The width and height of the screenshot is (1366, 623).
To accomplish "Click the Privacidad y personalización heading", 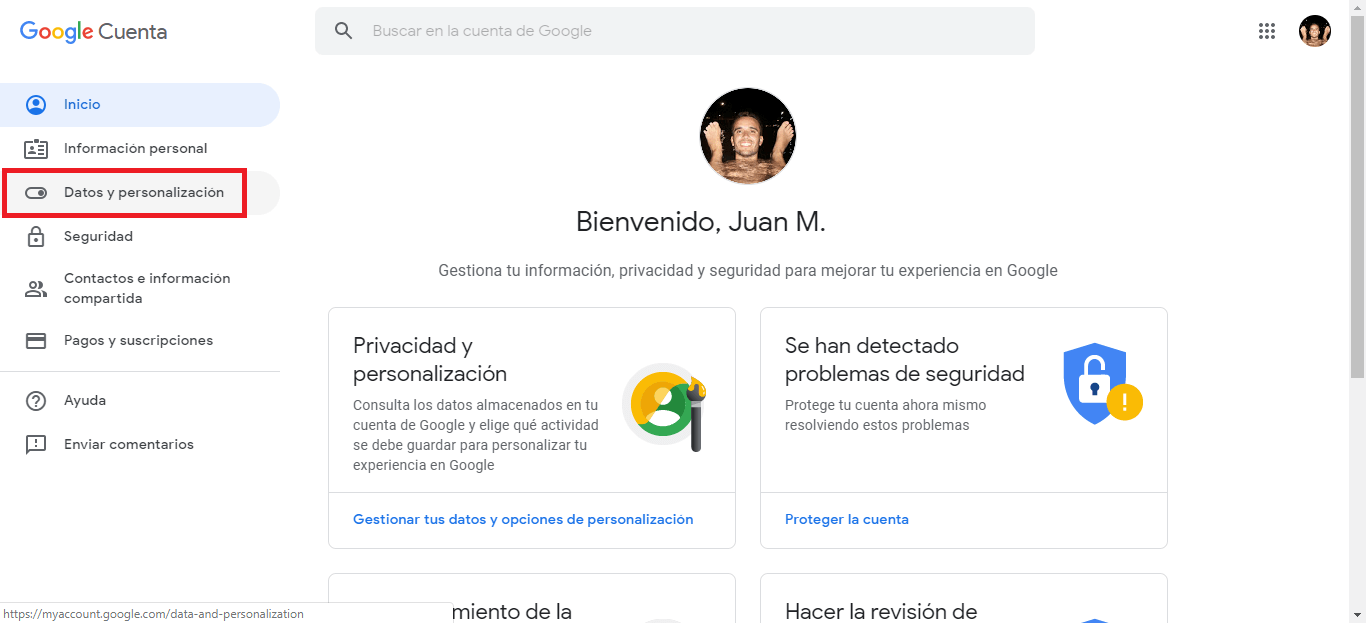I will pyautogui.click(x=430, y=360).
